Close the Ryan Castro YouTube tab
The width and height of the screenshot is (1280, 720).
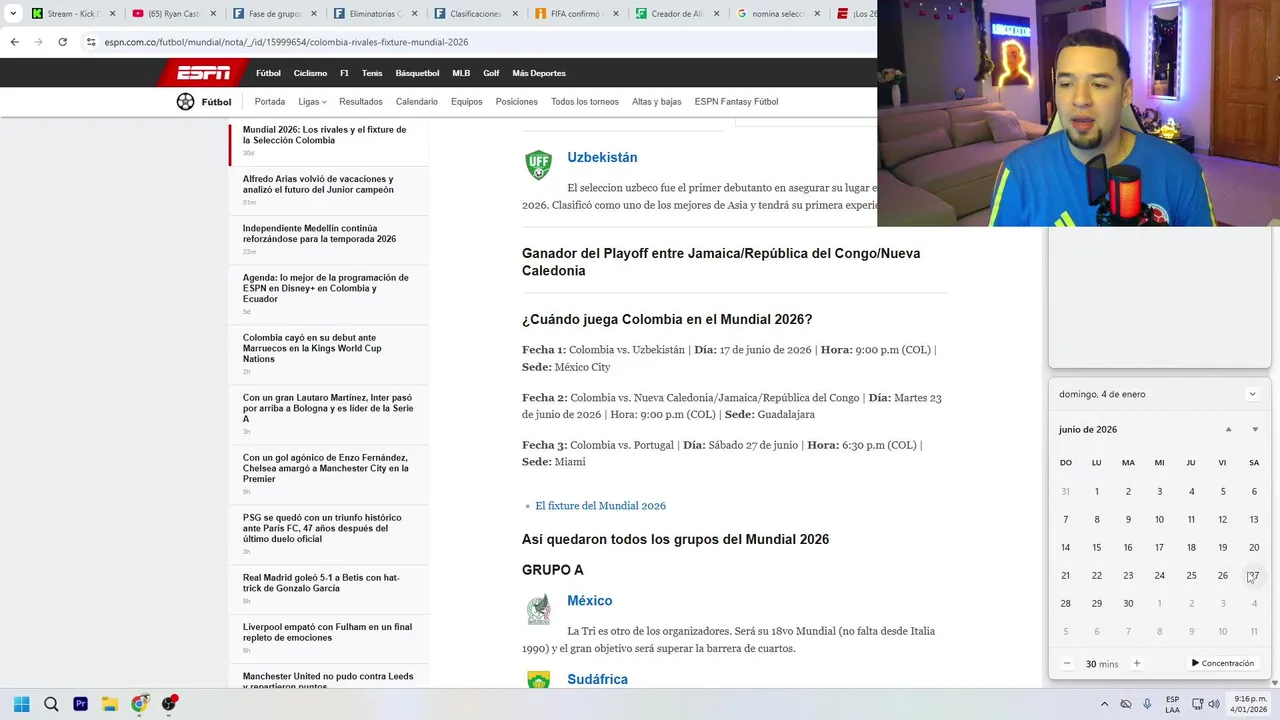point(213,14)
